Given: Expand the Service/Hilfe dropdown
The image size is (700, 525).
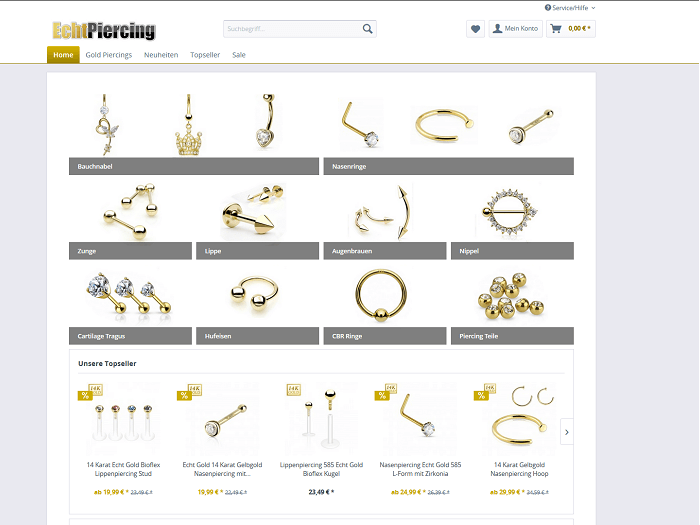Looking at the screenshot, I should click(570, 8).
